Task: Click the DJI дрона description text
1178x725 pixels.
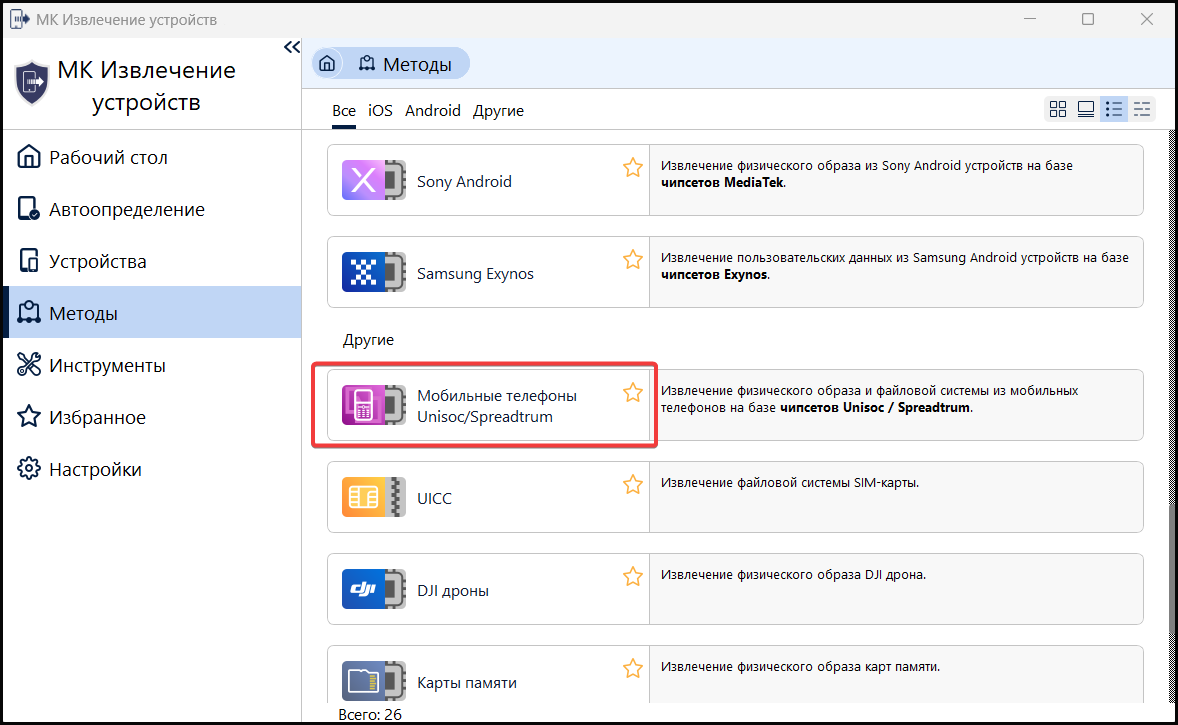Action: point(793,575)
